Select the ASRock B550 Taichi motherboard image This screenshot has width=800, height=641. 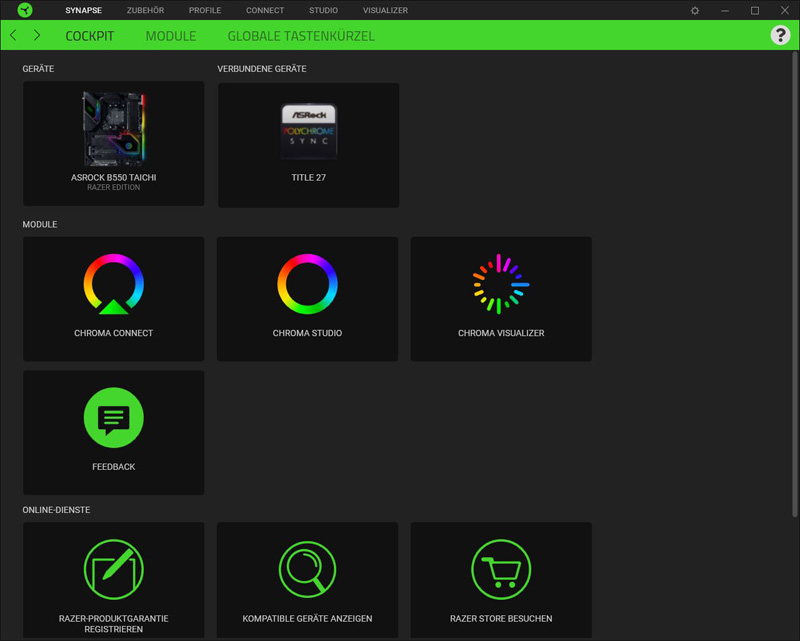pyautogui.click(x=114, y=129)
